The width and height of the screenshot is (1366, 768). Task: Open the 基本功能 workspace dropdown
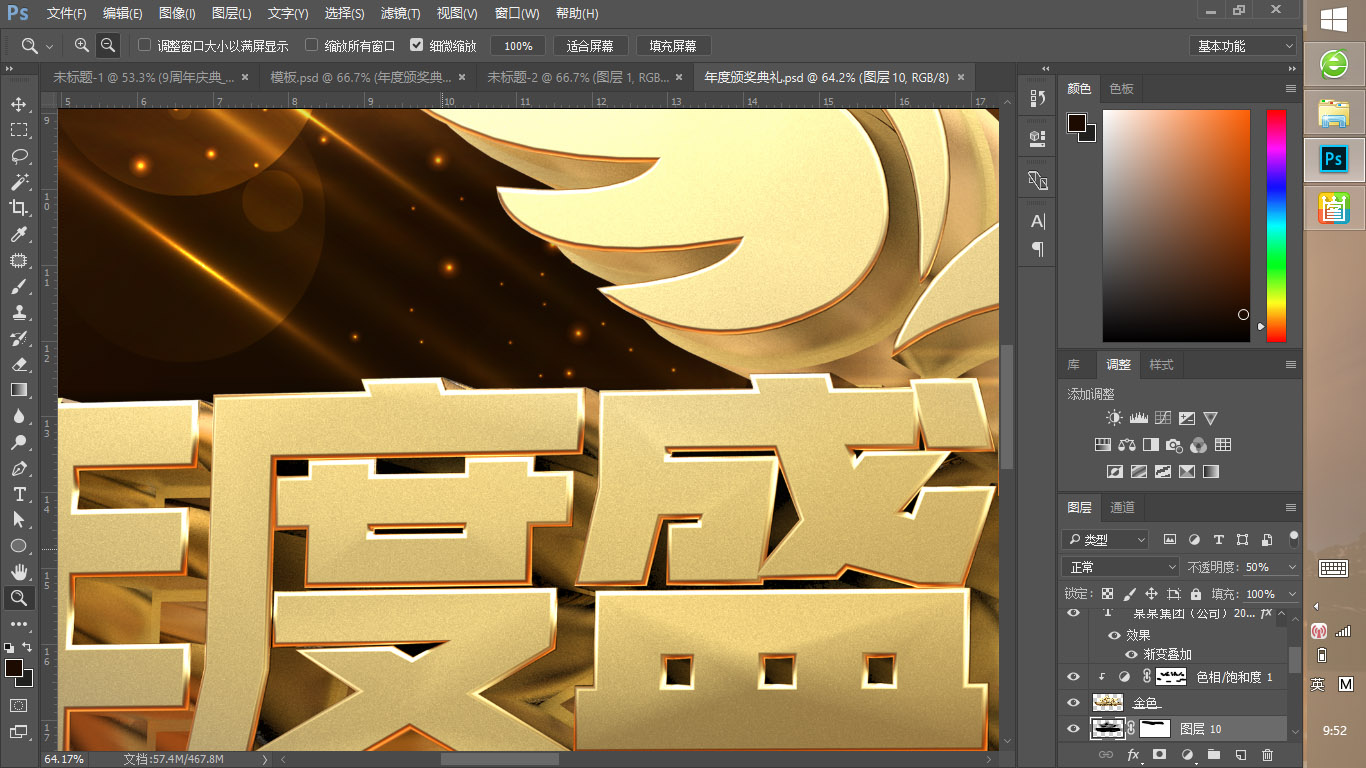[1243, 46]
